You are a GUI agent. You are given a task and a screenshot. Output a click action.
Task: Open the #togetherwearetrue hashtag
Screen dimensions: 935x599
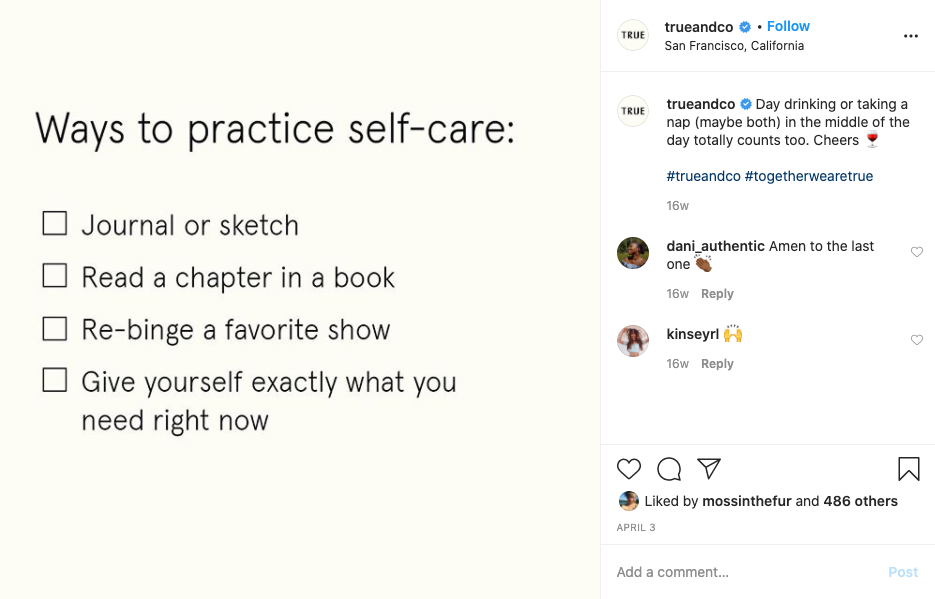click(809, 176)
